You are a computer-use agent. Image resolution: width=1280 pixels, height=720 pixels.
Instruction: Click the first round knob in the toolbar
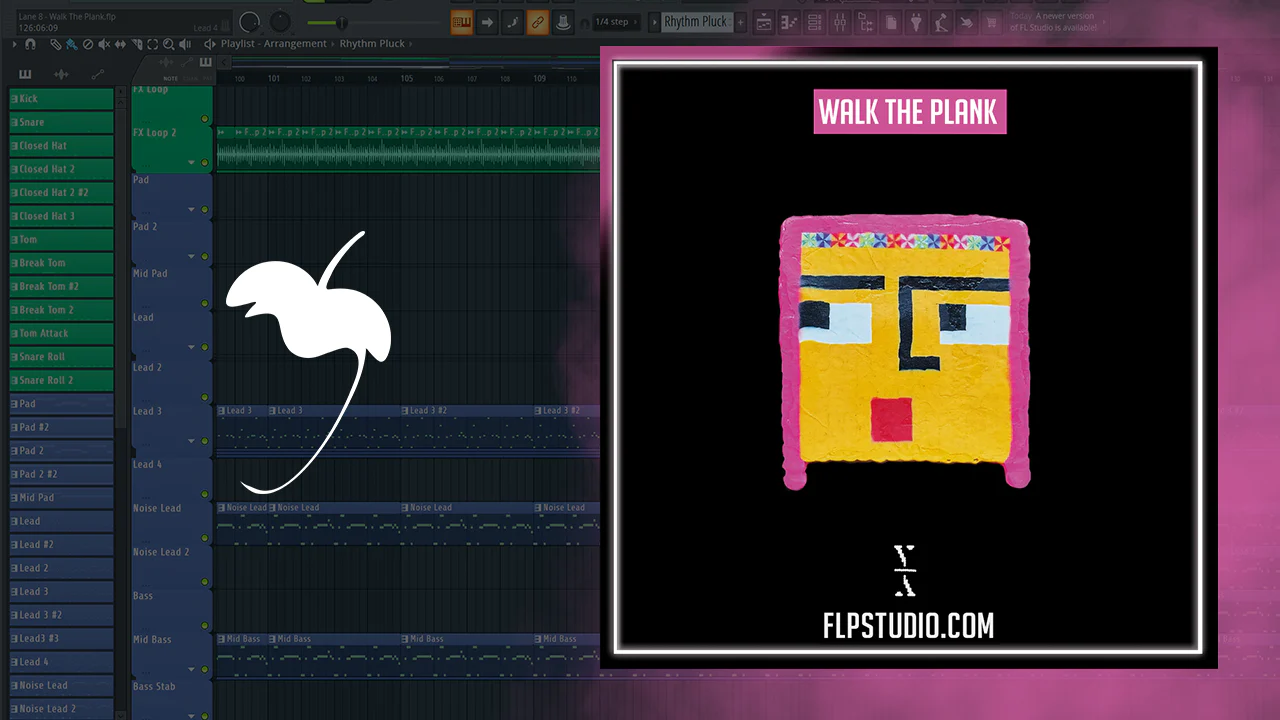tap(249, 21)
